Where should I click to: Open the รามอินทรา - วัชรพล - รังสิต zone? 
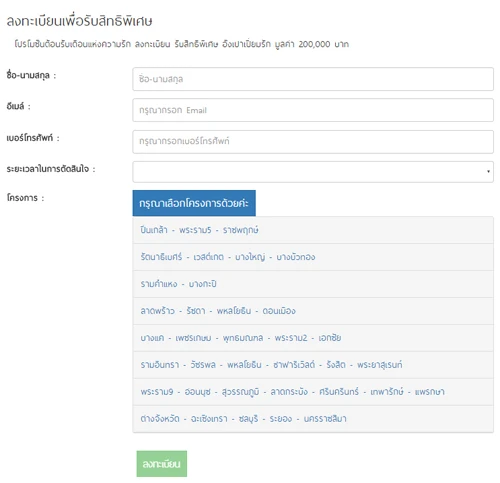click(313, 365)
